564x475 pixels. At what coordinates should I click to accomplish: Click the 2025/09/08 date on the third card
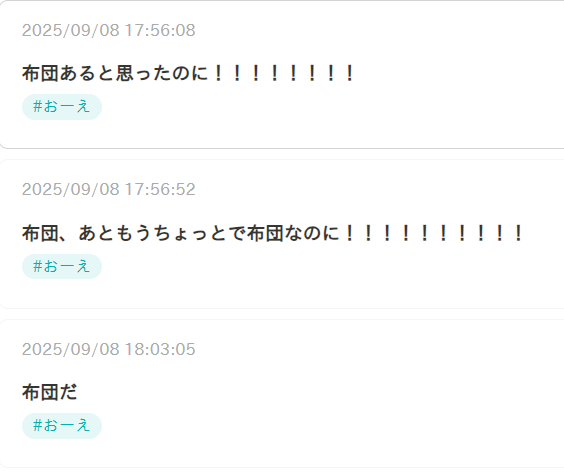point(70,349)
